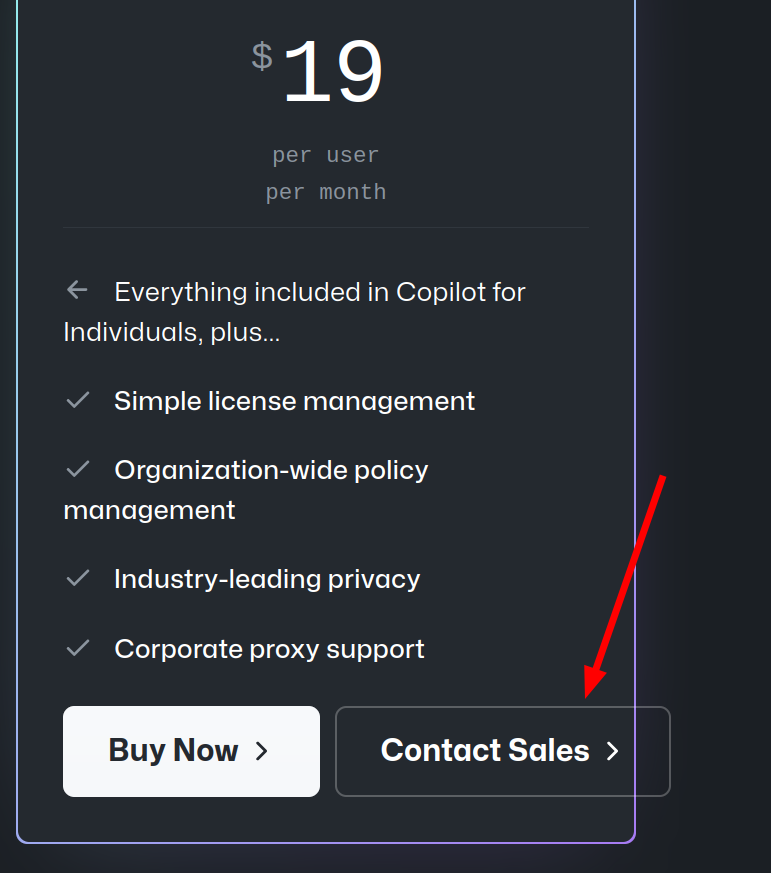Click the checkmark beside Simple license management
The height and width of the screenshot is (873, 771).
tap(78, 400)
